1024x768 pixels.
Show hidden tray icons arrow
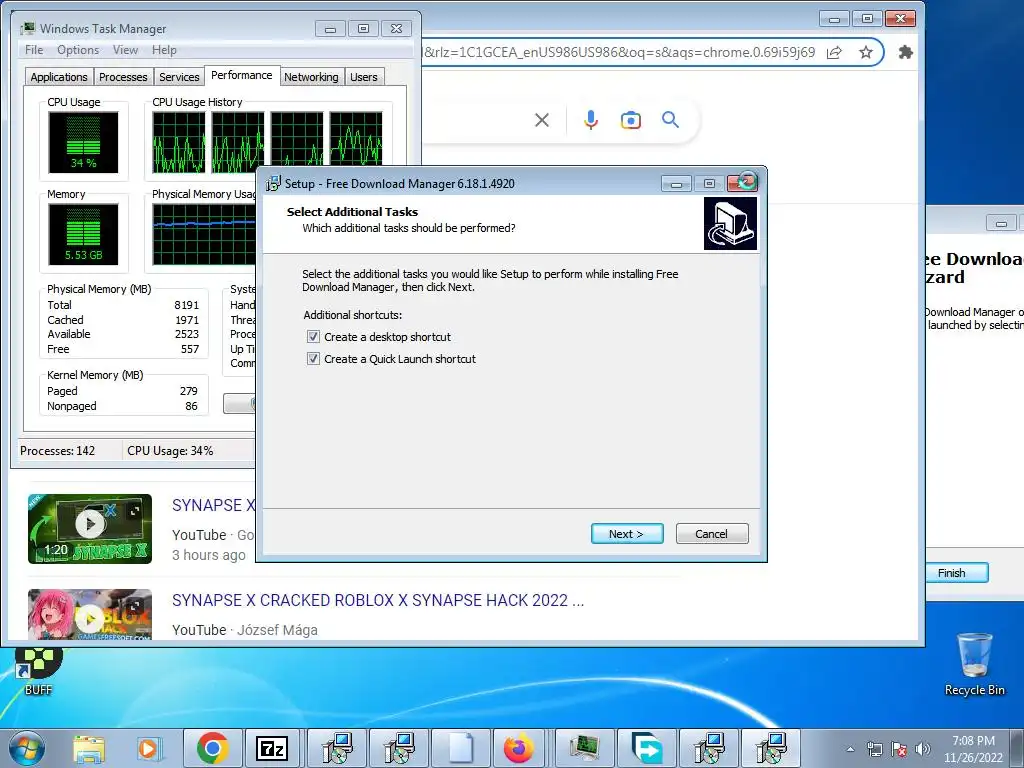click(x=850, y=749)
